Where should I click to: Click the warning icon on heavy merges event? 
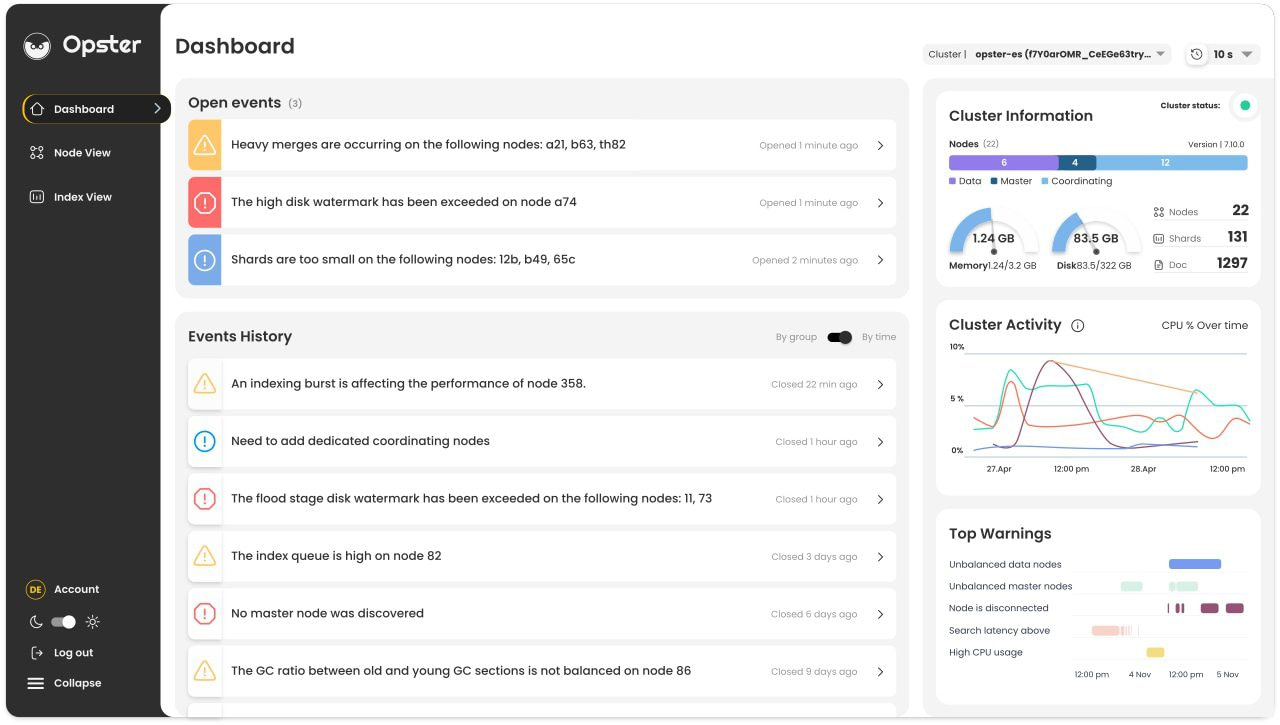(205, 145)
